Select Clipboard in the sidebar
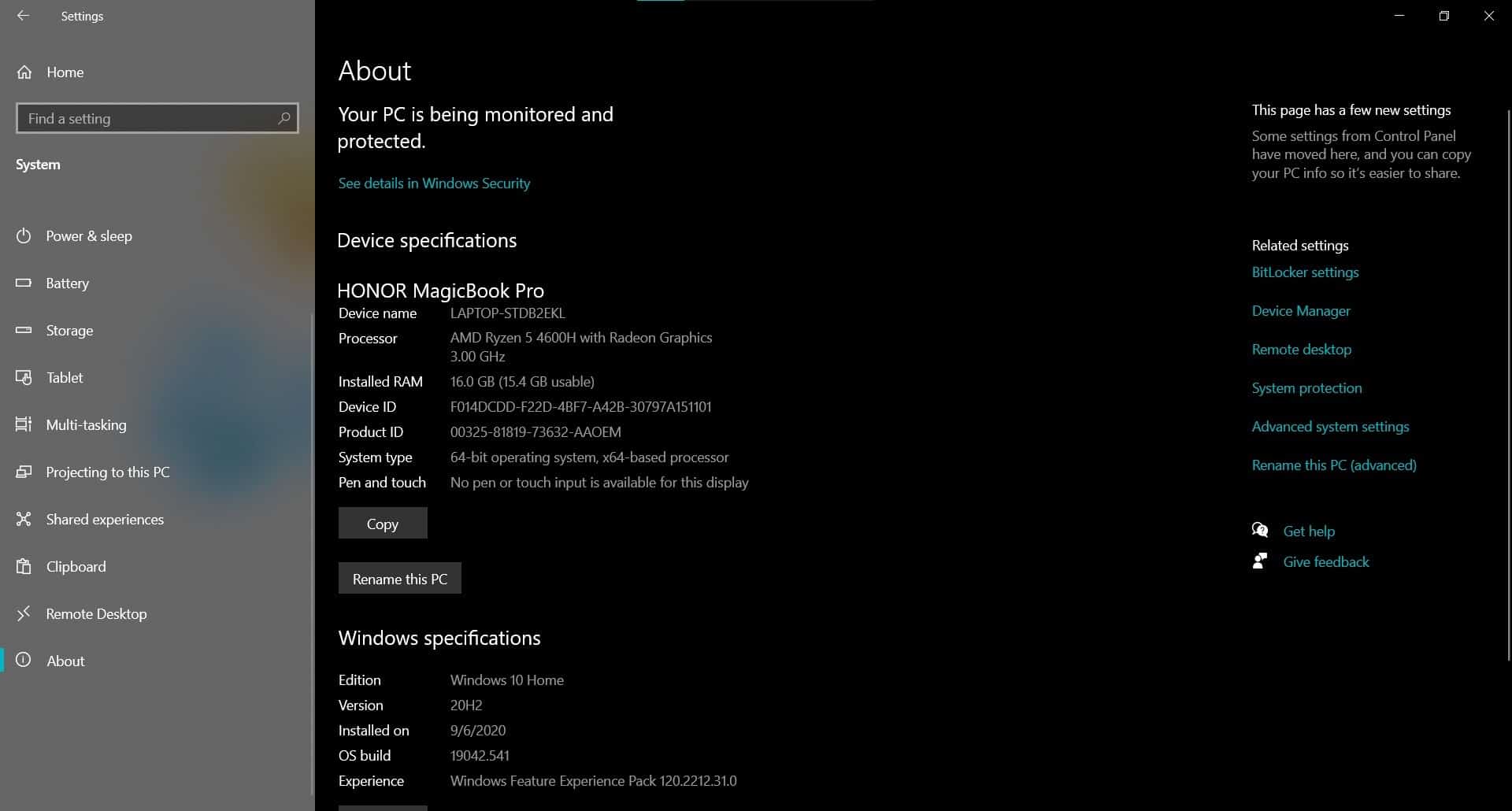This screenshot has width=1512, height=811. pos(76,566)
